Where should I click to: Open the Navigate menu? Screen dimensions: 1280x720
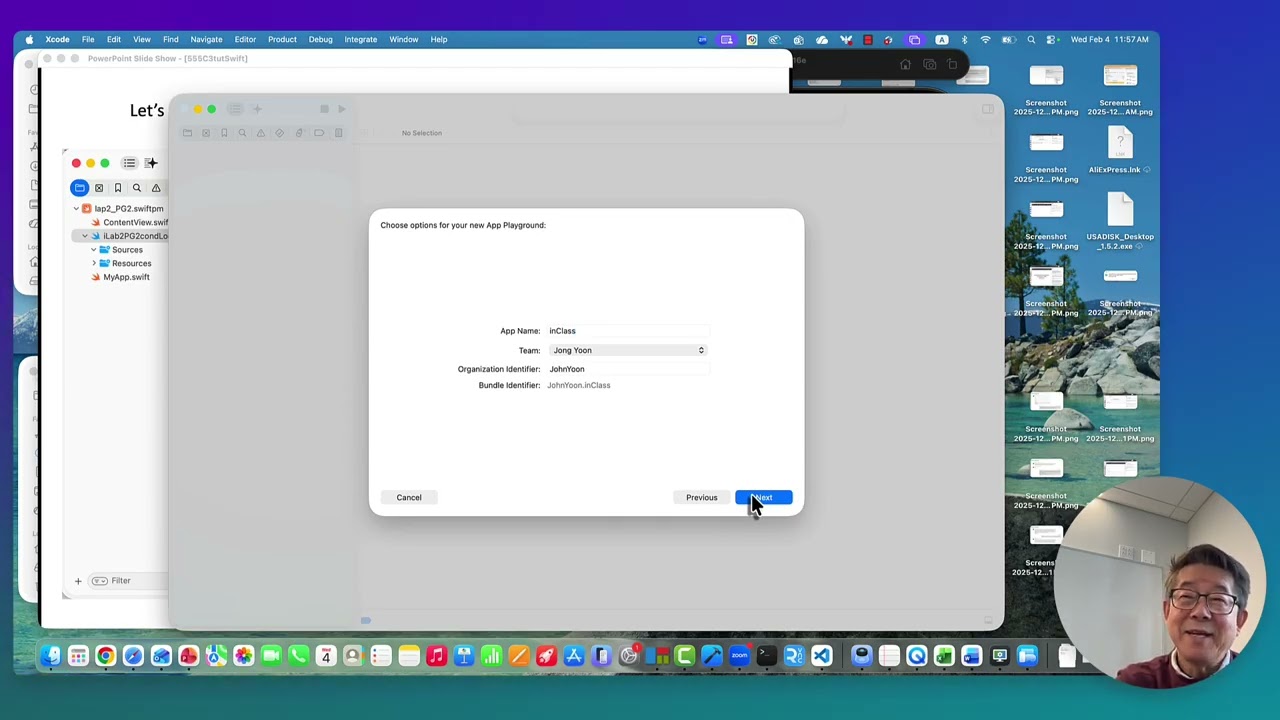pos(206,39)
